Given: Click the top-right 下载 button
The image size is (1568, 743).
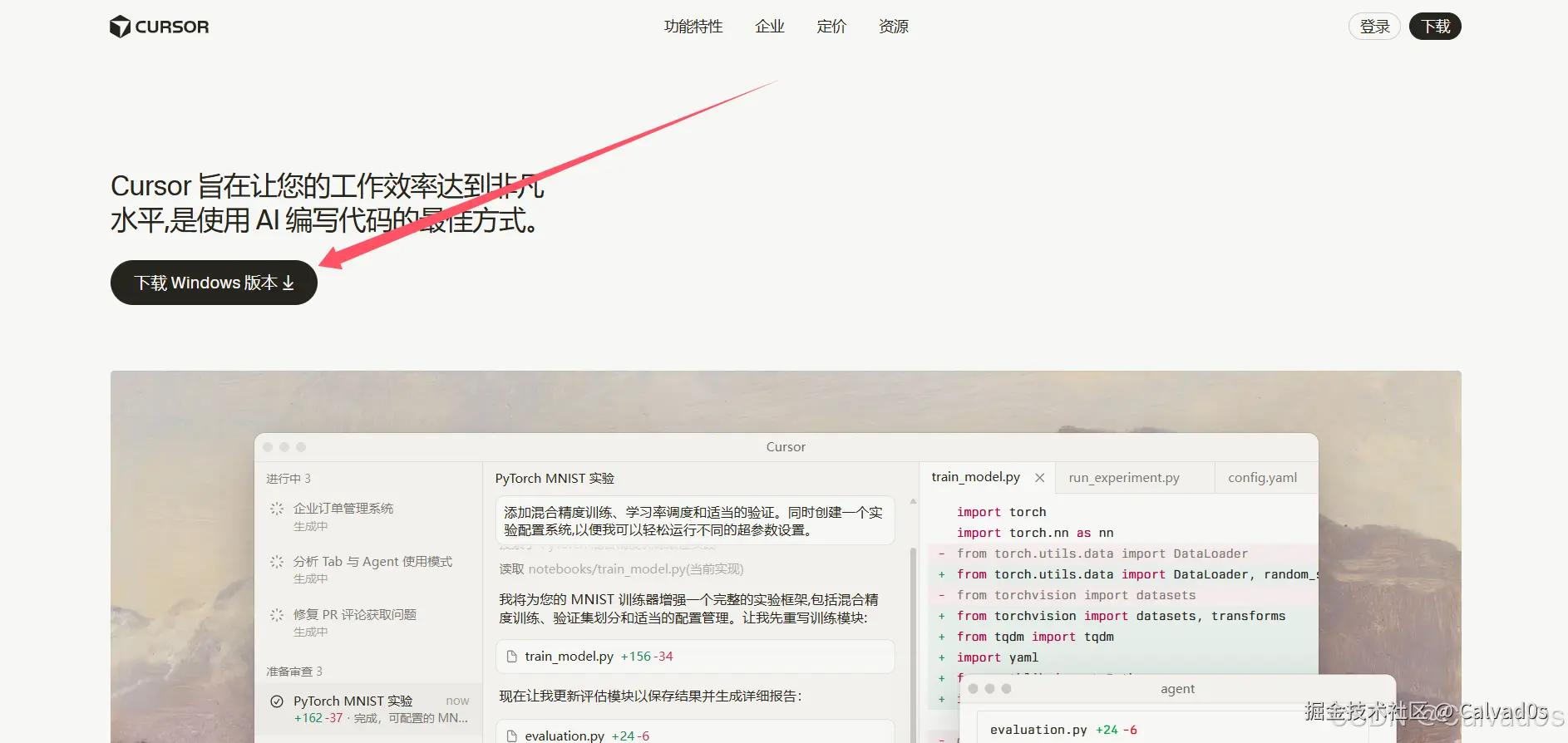Looking at the screenshot, I should coord(1435,27).
